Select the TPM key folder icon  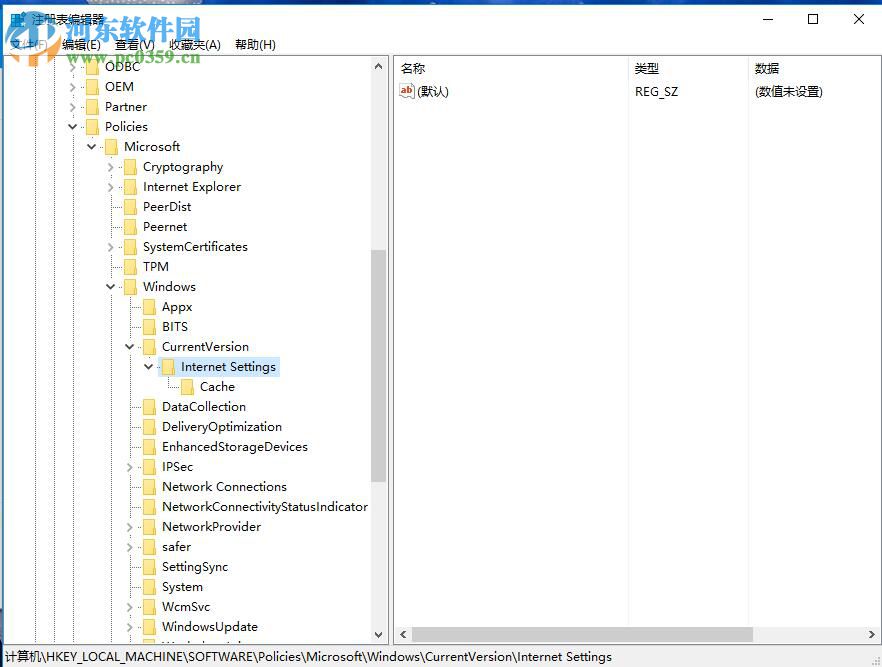(130, 266)
